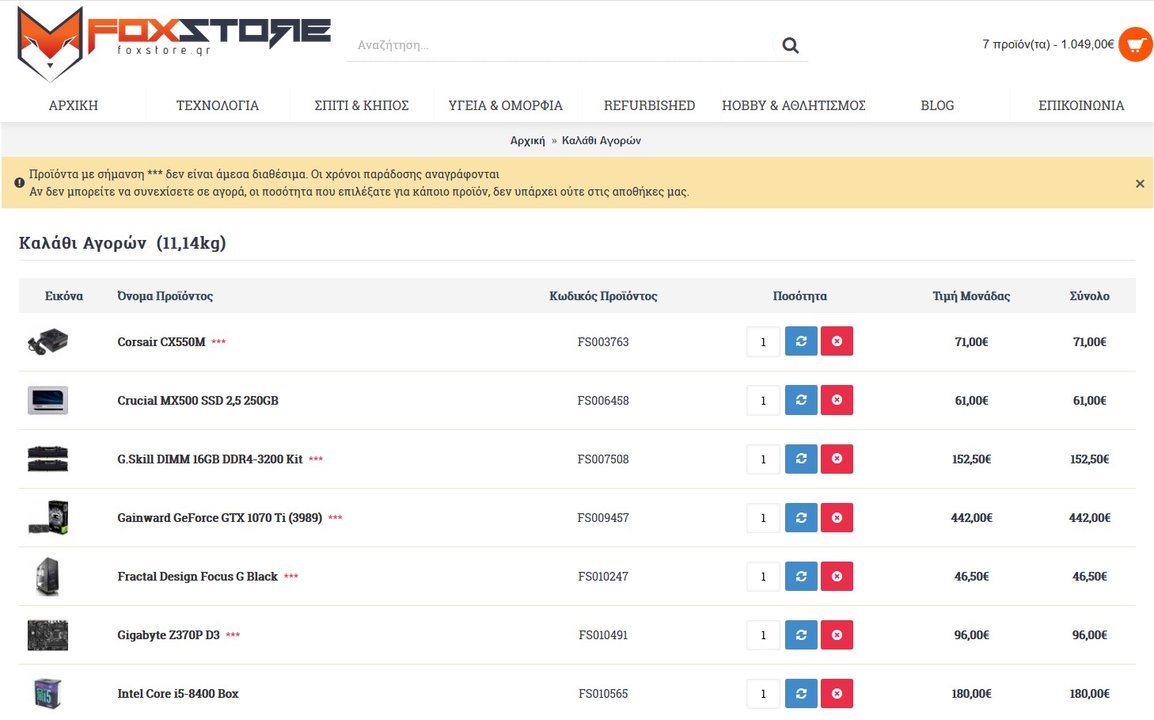The height and width of the screenshot is (720, 1154).
Task: Click the Αρχική breadcrumb link
Action: 528,141
